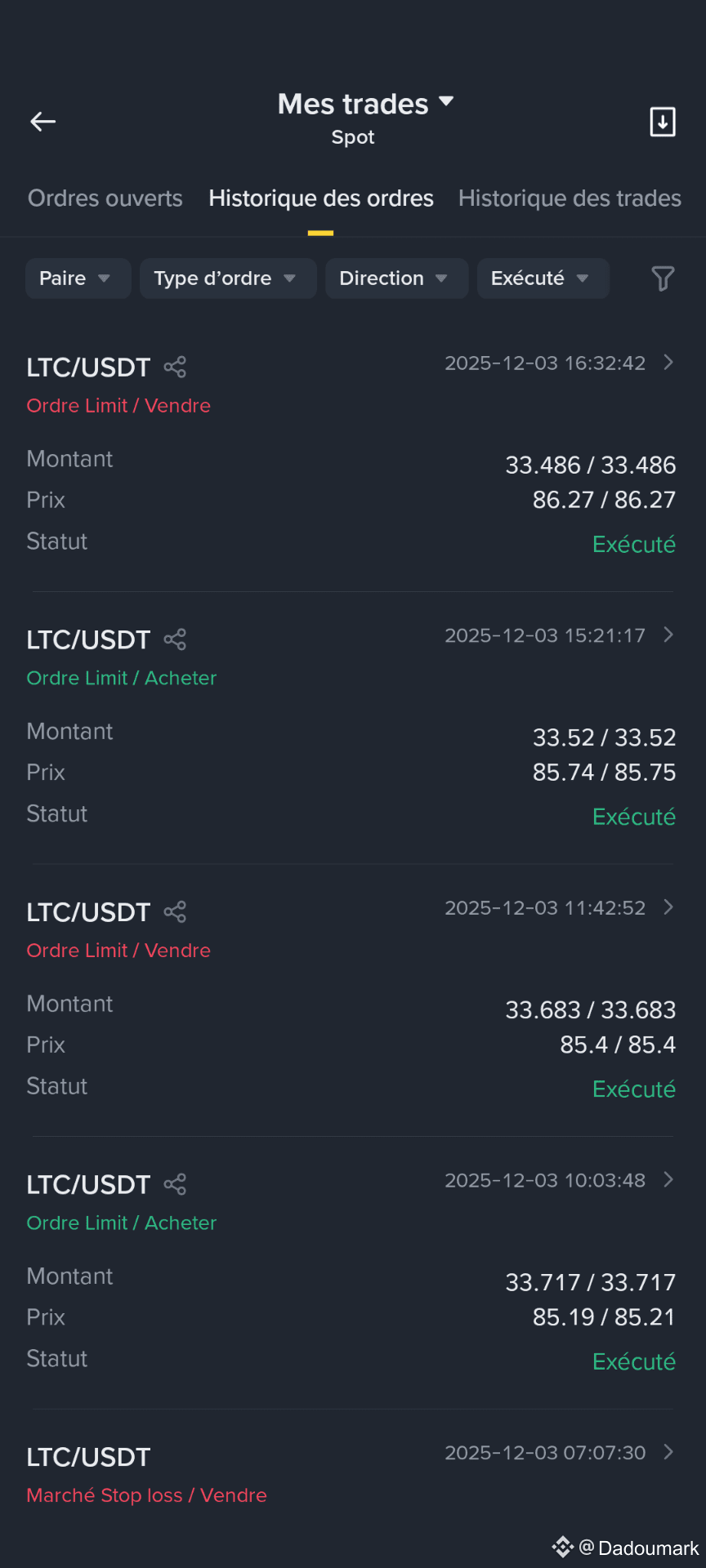Open the Marché Stop loss / Vendre order
Screen dimensions: 706x1568
(147, 1495)
